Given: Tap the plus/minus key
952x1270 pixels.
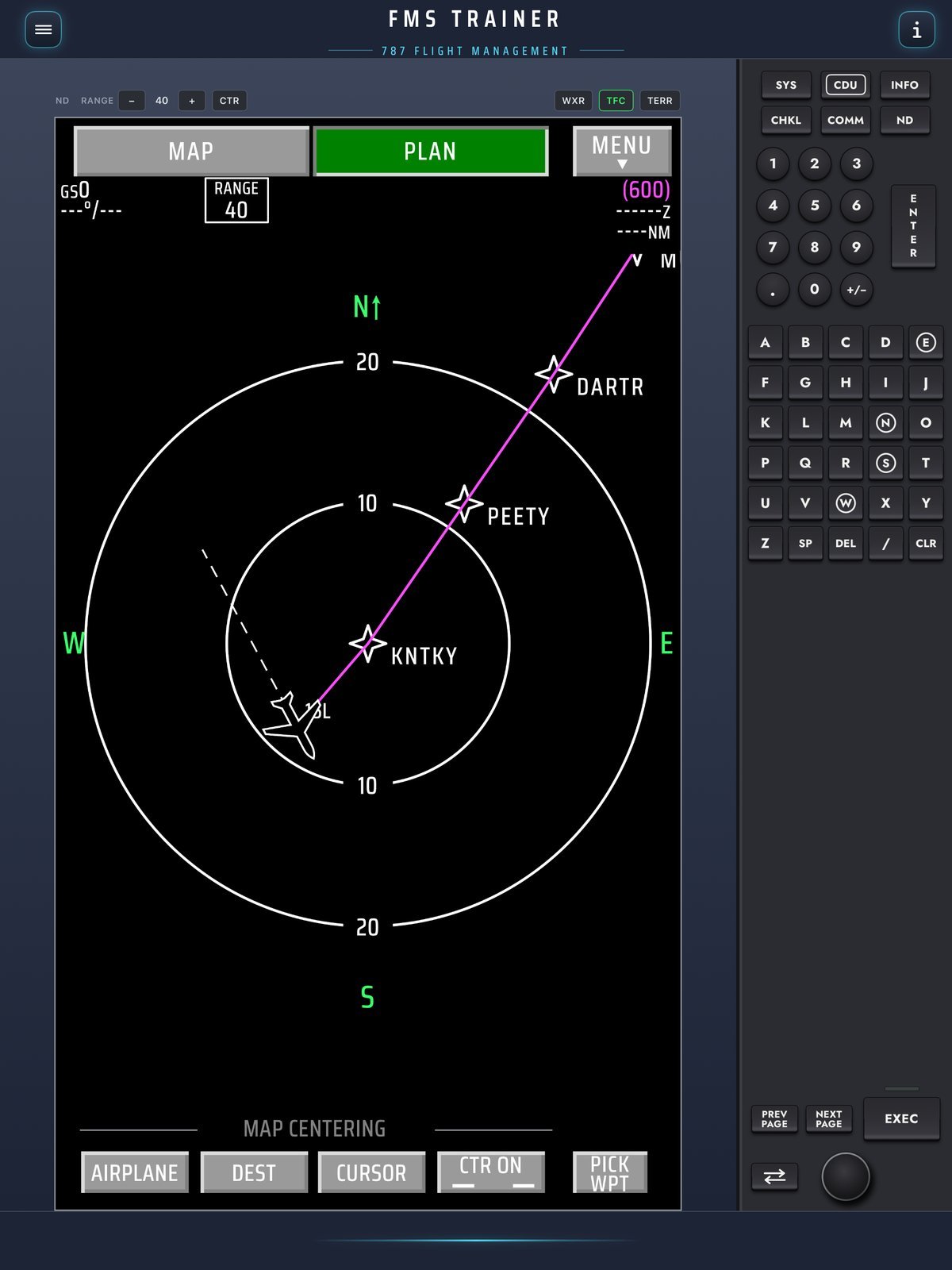Looking at the screenshot, I should click(x=856, y=289).
